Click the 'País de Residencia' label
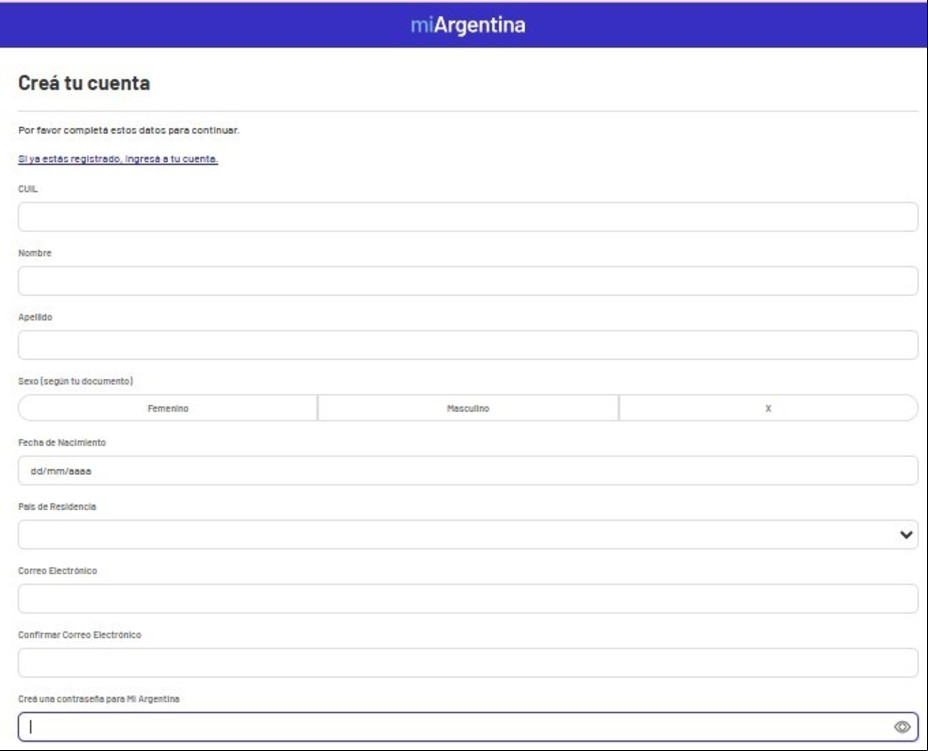The width and height of the screenshot is (928, 751). coord(57,507)
